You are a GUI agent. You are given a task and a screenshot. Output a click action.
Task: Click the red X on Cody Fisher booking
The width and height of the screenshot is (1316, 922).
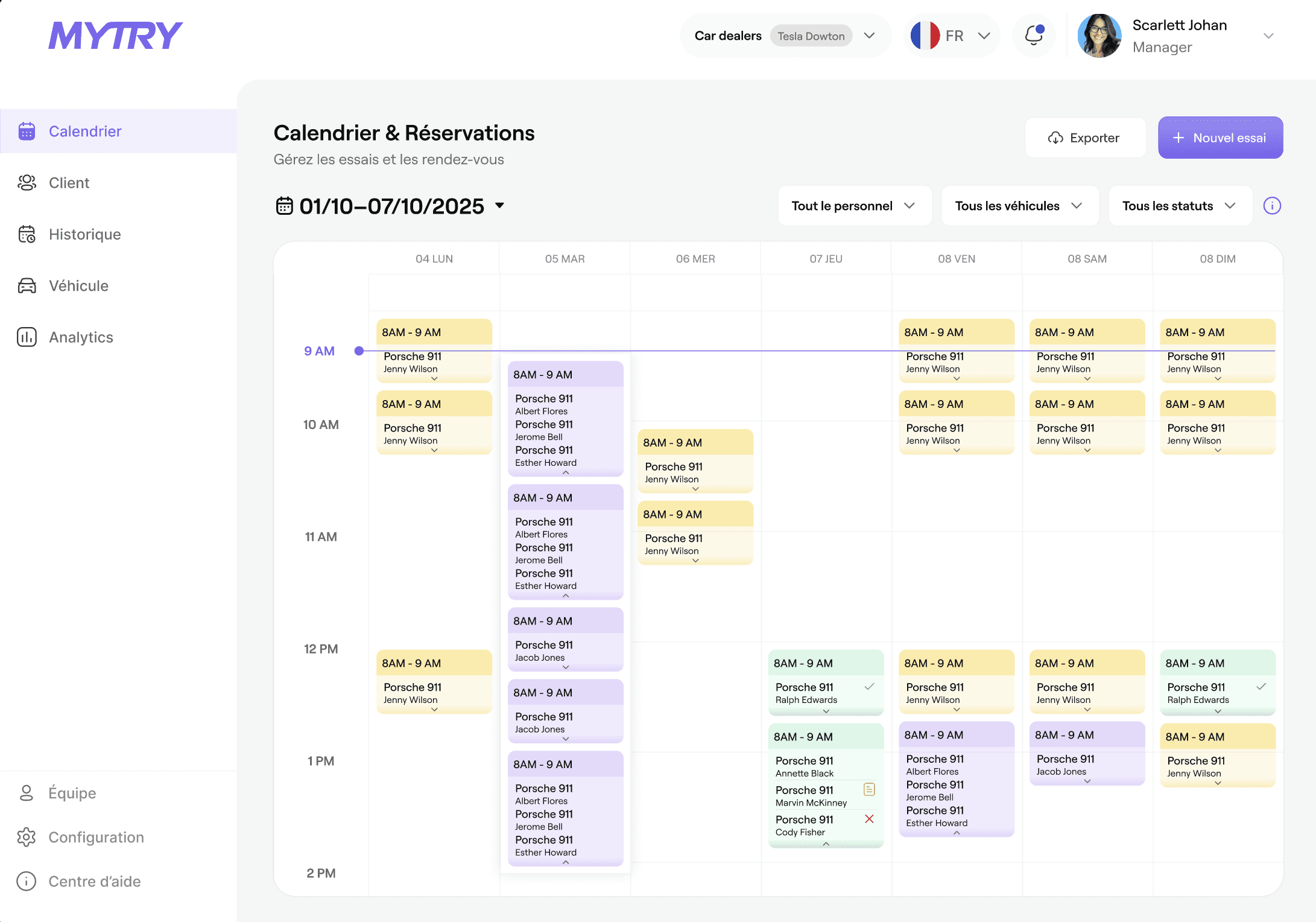coord(869,819)
